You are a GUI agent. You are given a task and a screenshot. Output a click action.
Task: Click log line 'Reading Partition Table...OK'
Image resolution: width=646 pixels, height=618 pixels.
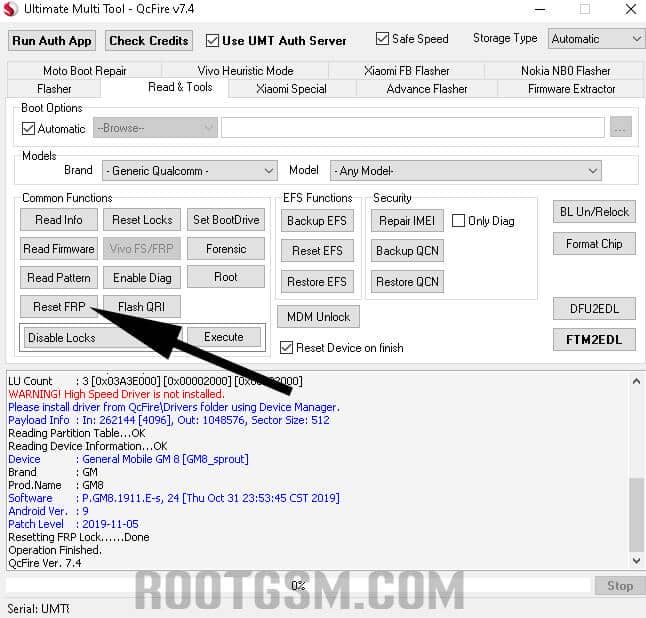(77, 433)
